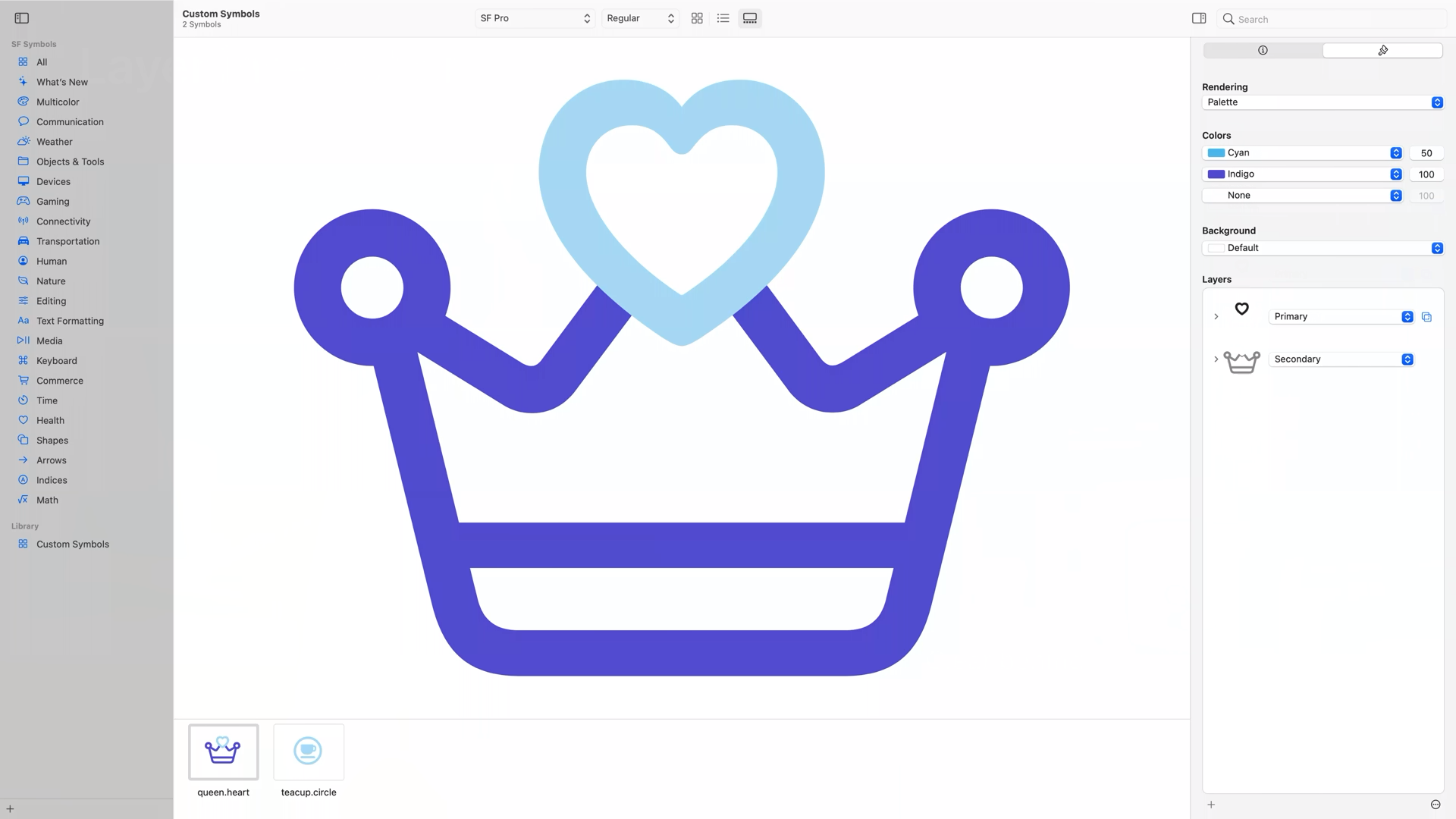1456x819 pixels.
Task: Switch to gallery view
Action: click(749, 18)
